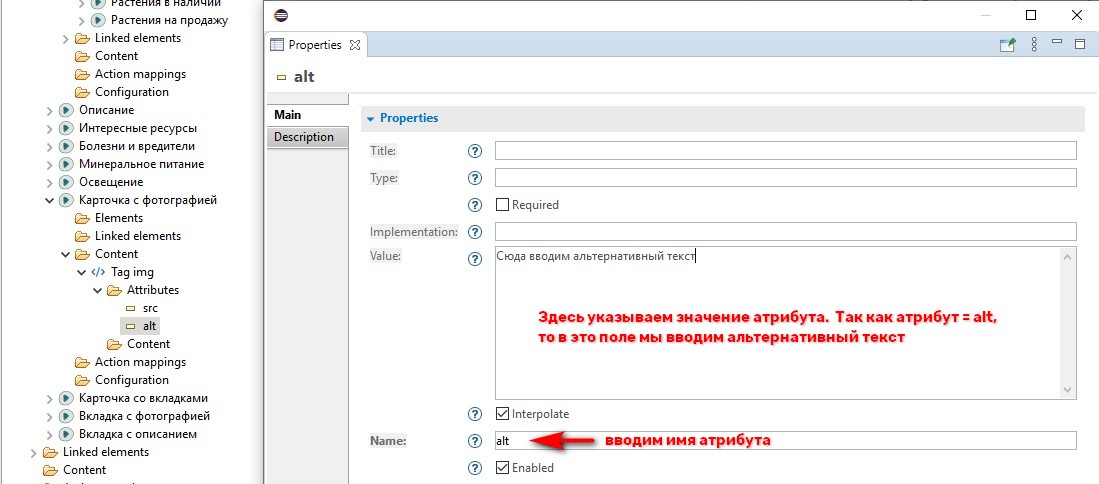Toggle the Interpolate checkbox

[502, 414]
